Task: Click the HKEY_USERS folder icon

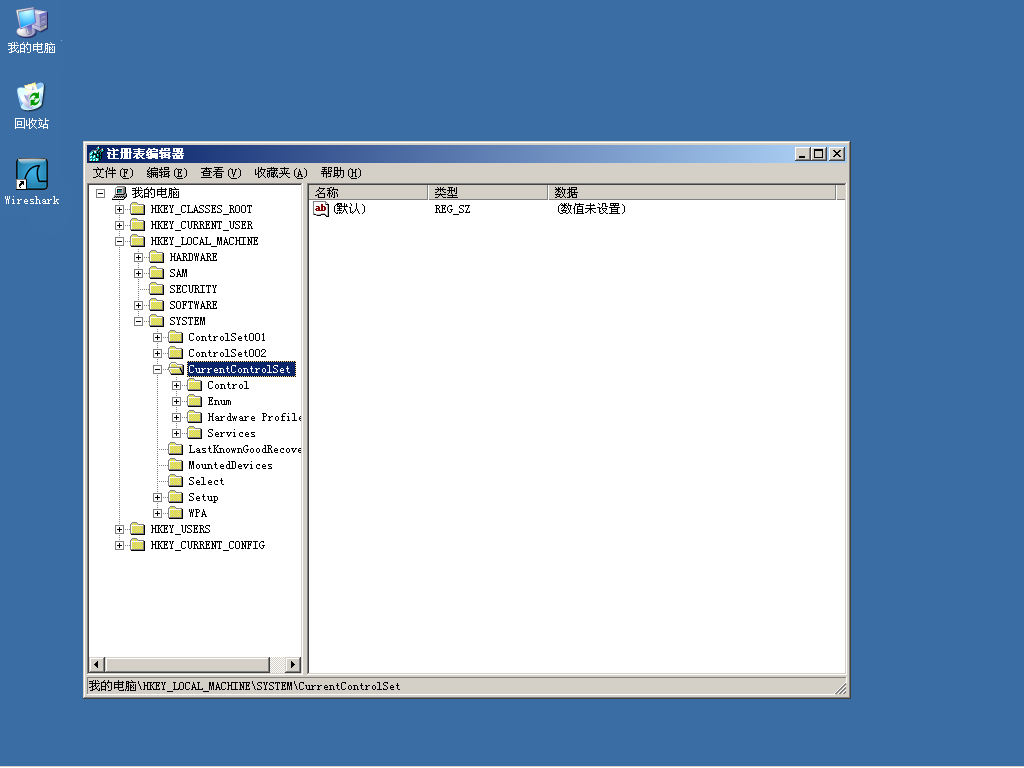Action: (x=137, y=529)
